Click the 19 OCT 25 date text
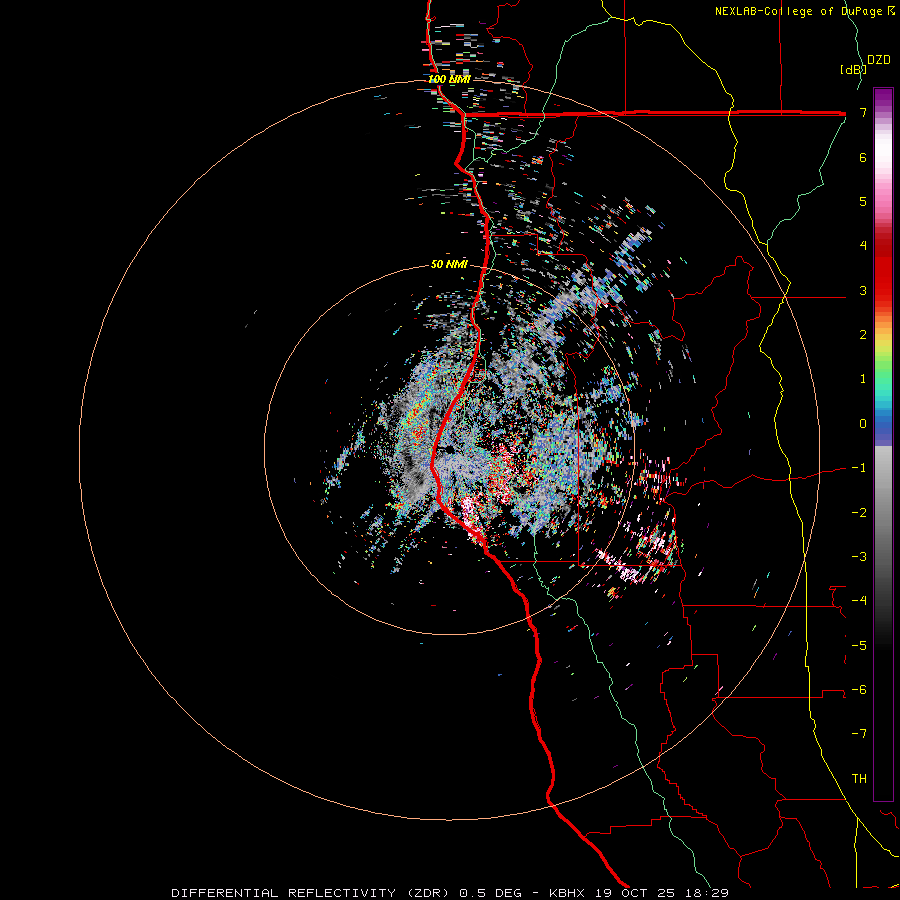Viewport: 900px width, 900px height. 636,893
